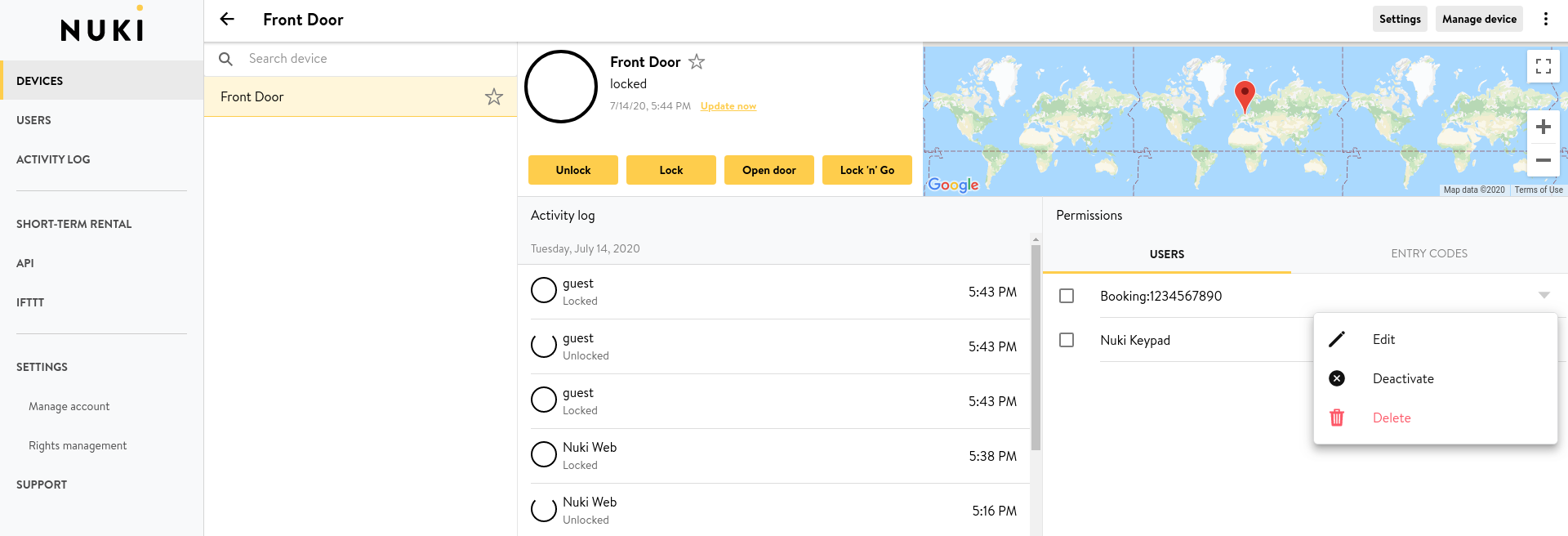Viewport: 1568px width, 536px height.
Task: Switch to the ENTRY CODES tab
Action: pos(1429,253)
